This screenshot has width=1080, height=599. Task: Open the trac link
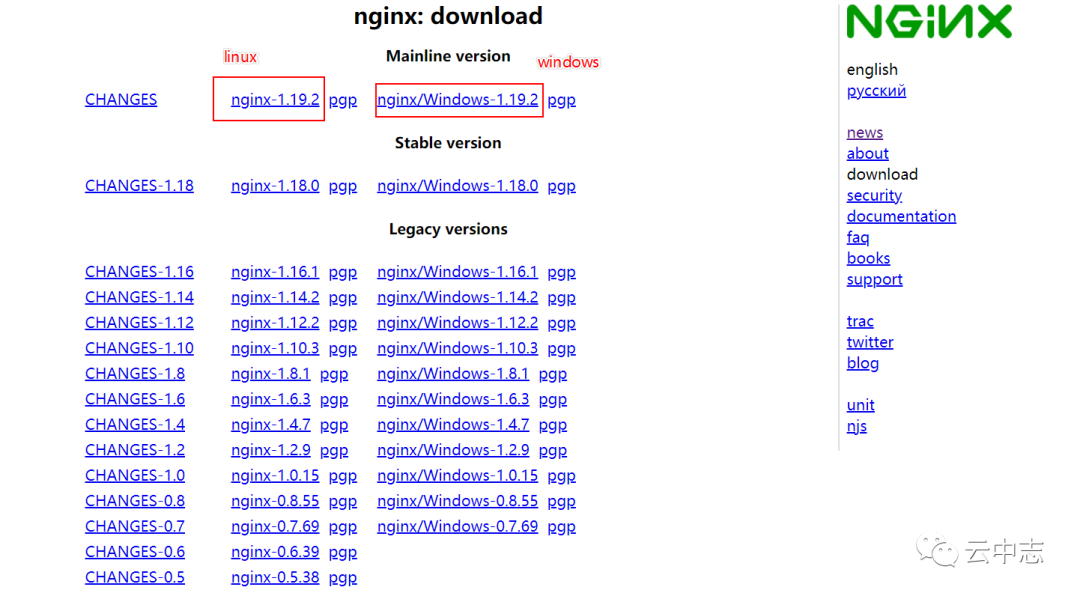click(x=860, y=322)
